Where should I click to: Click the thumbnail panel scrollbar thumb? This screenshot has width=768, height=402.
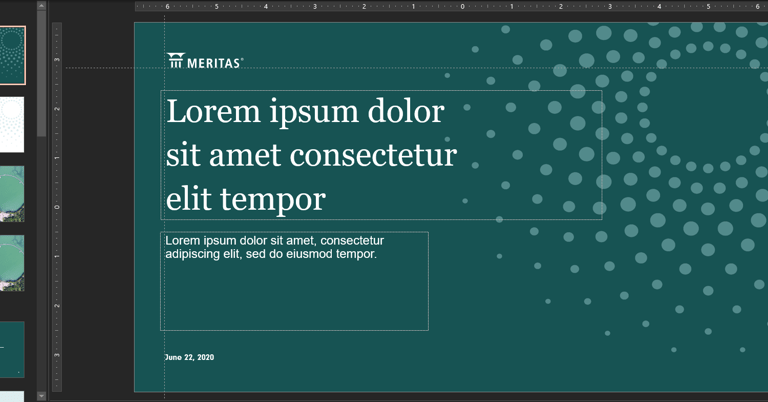click(42, 73)
